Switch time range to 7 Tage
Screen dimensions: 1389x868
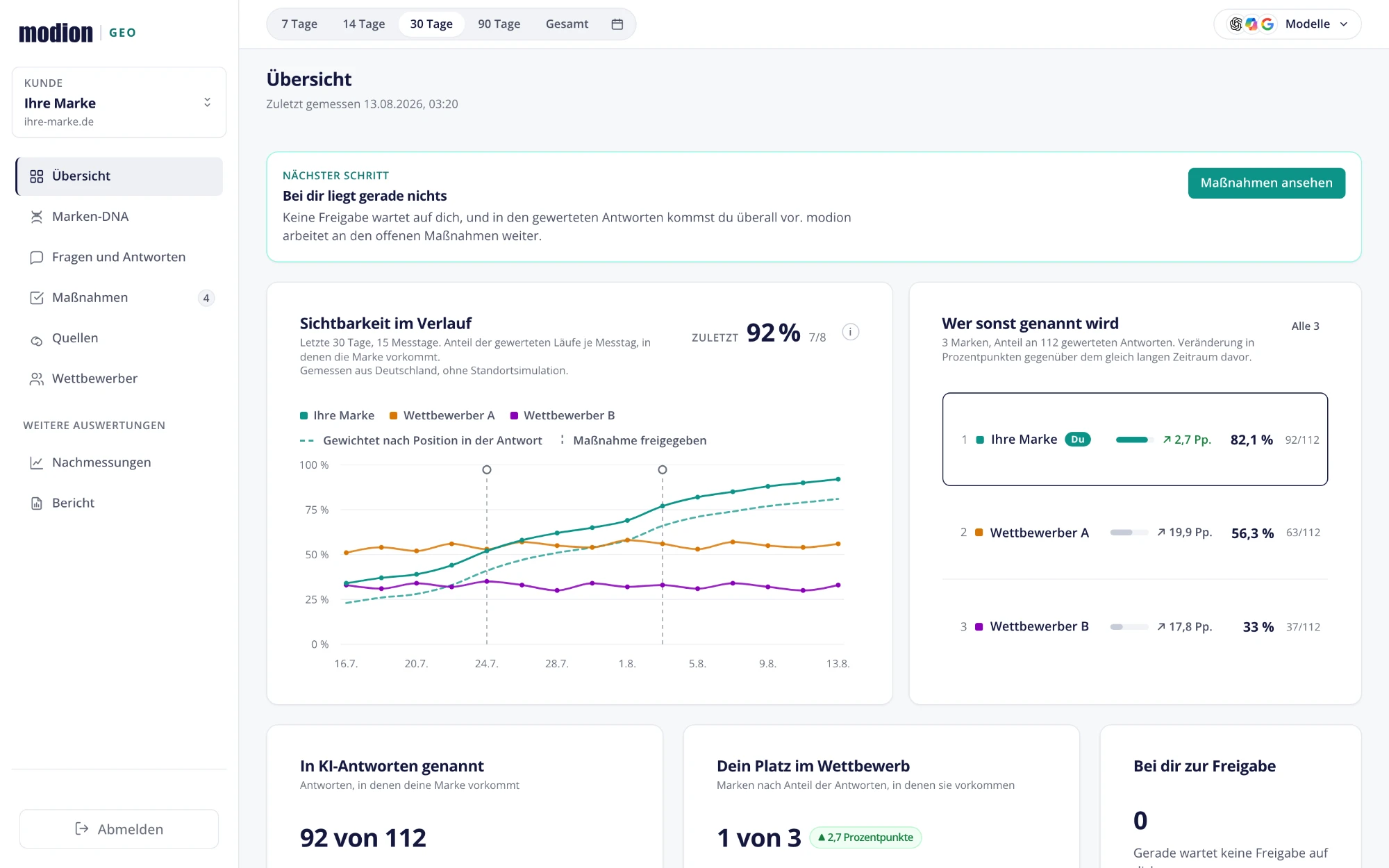coord(299,24)
